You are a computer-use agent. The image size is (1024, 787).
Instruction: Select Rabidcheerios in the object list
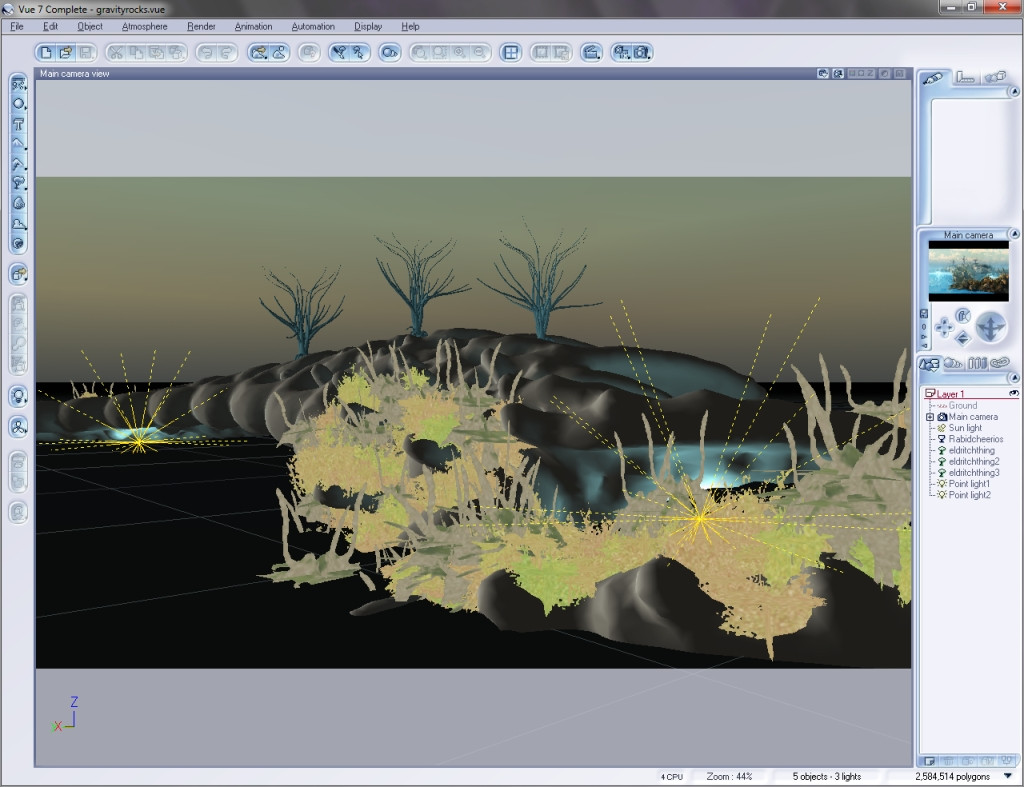tap(975, 439)
